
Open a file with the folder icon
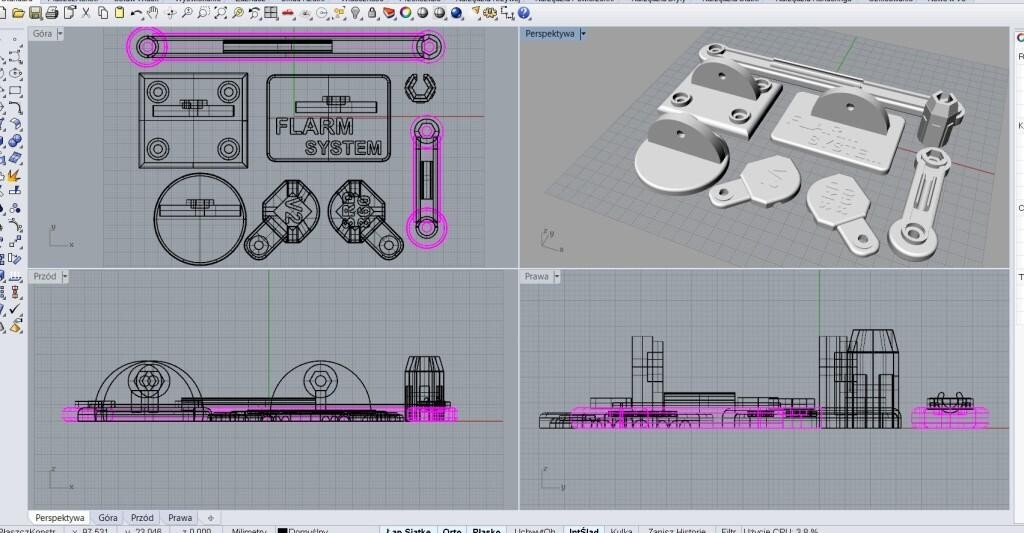(18, 12)
